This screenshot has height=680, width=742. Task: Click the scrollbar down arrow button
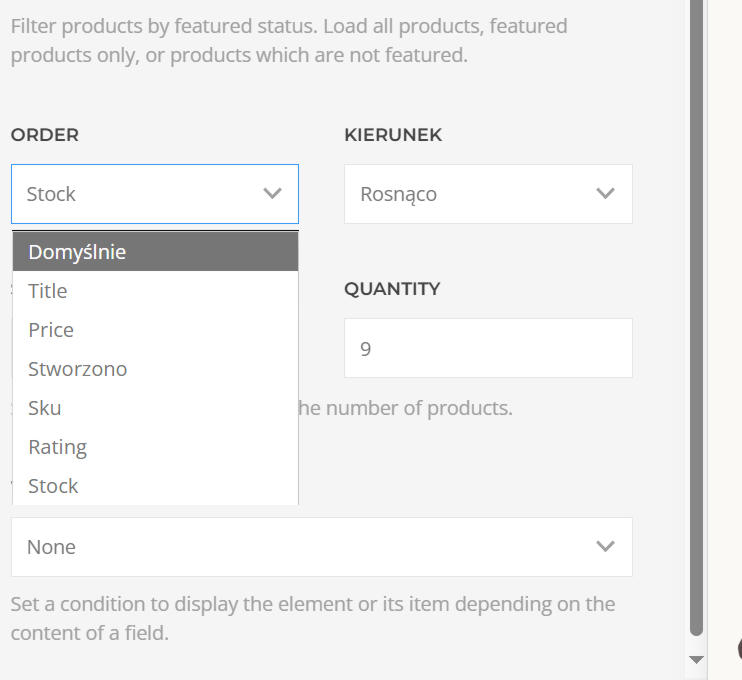(697, 659)
